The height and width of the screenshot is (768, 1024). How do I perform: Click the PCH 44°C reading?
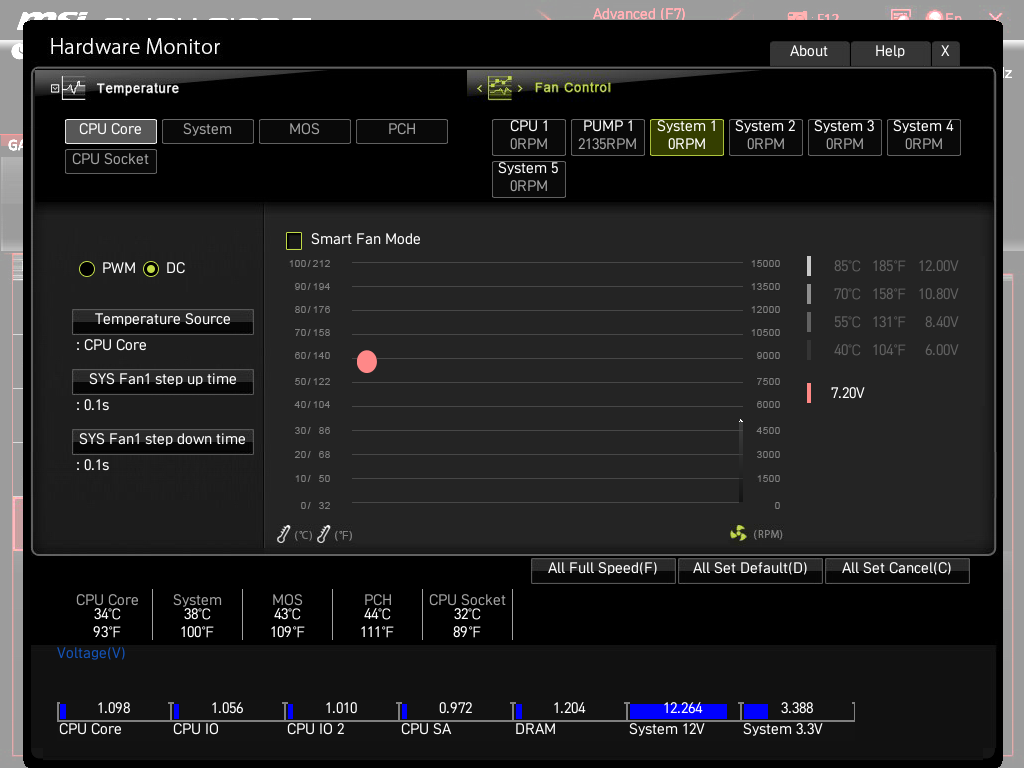(377, 615)
